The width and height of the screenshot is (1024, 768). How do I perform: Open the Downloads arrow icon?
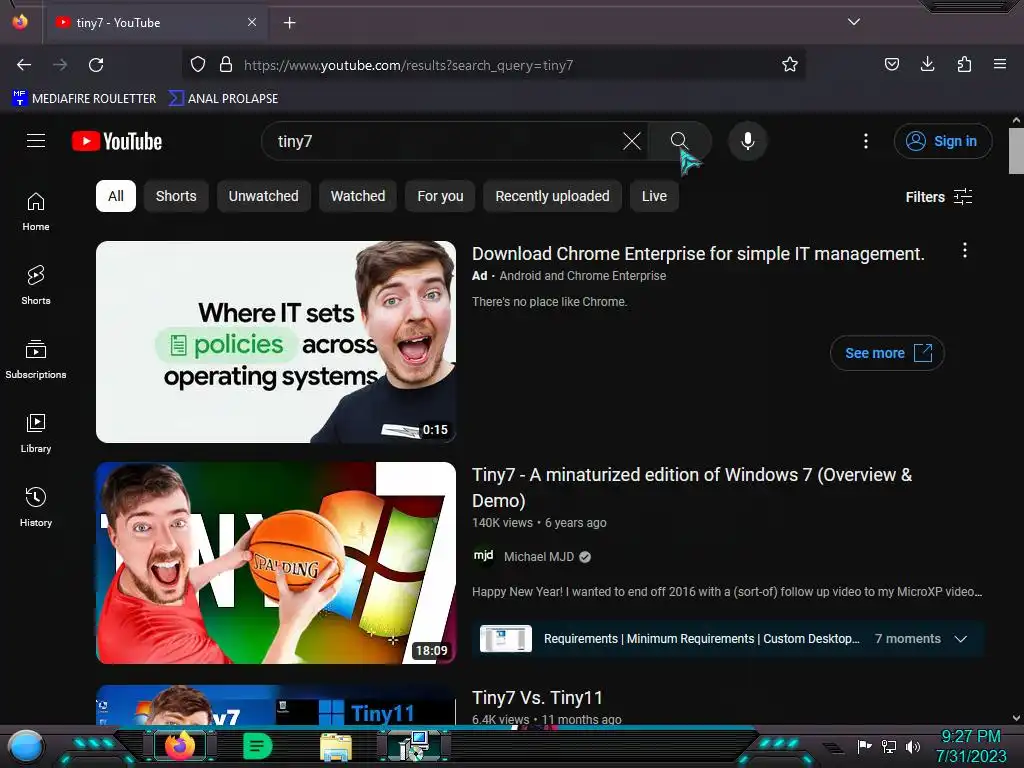[x=927, y=65]
